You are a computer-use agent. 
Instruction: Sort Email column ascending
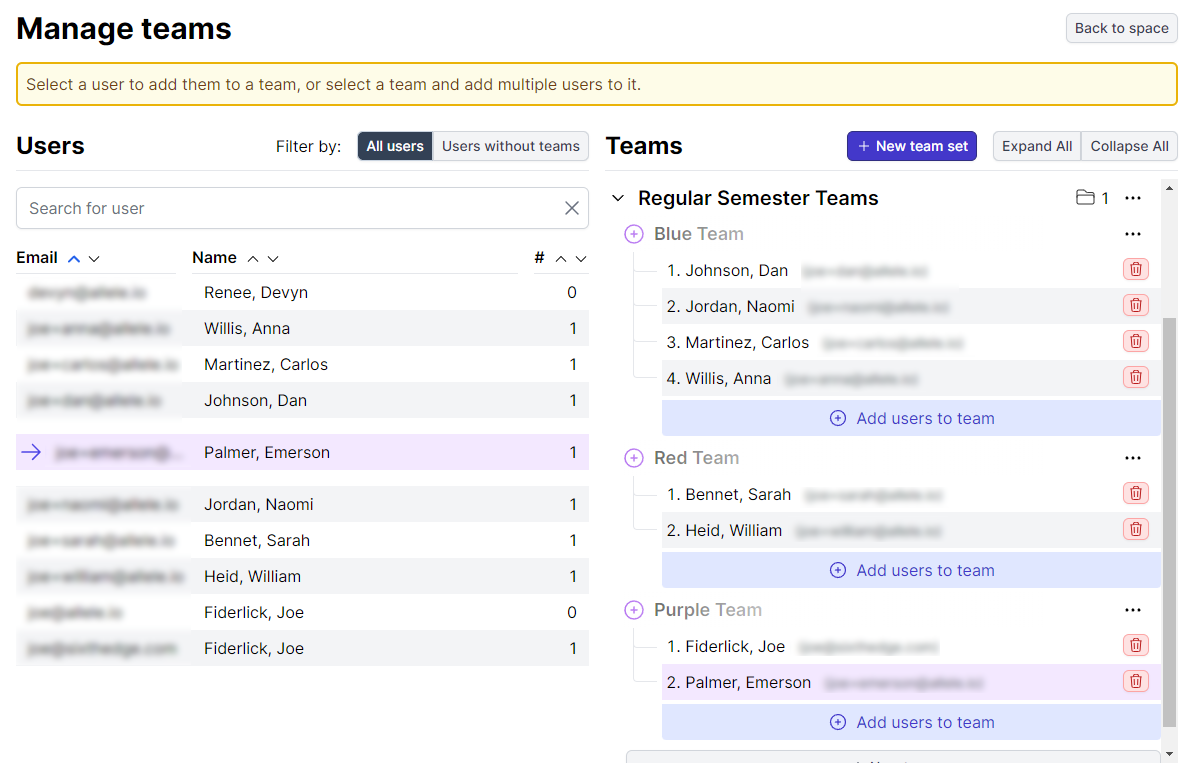74,258
